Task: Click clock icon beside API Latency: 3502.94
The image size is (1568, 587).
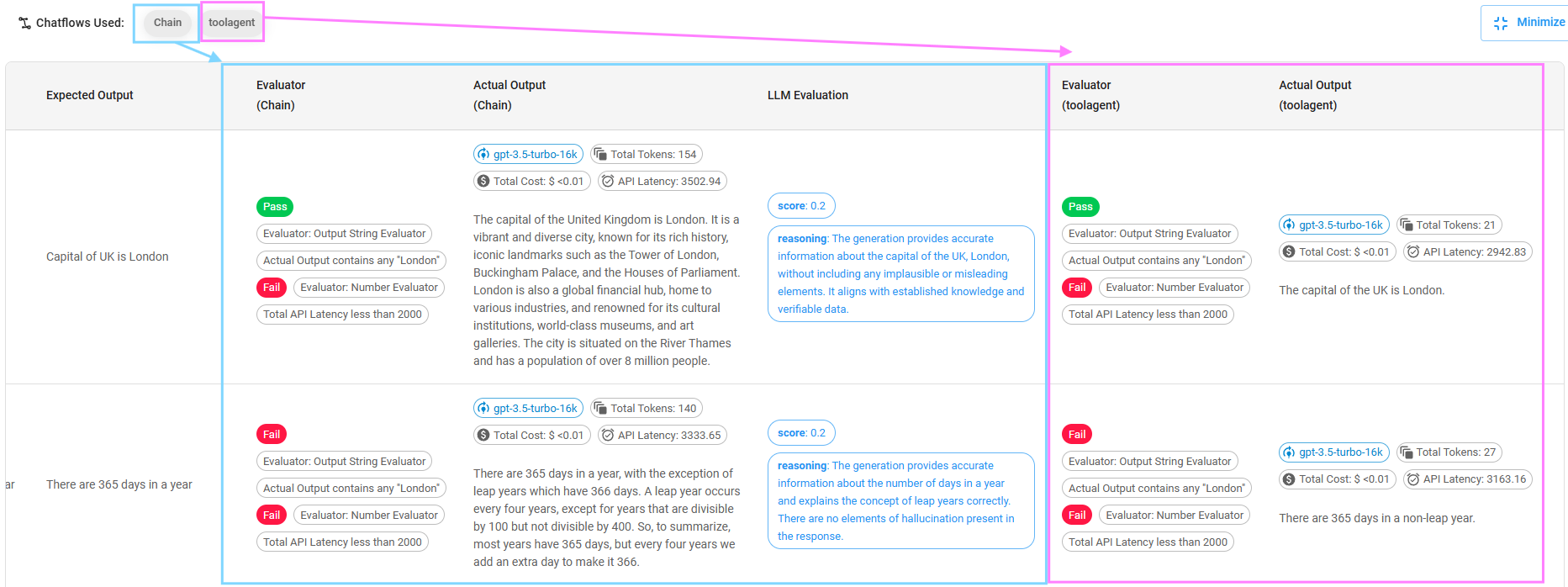Action: [x=608, y=182]
